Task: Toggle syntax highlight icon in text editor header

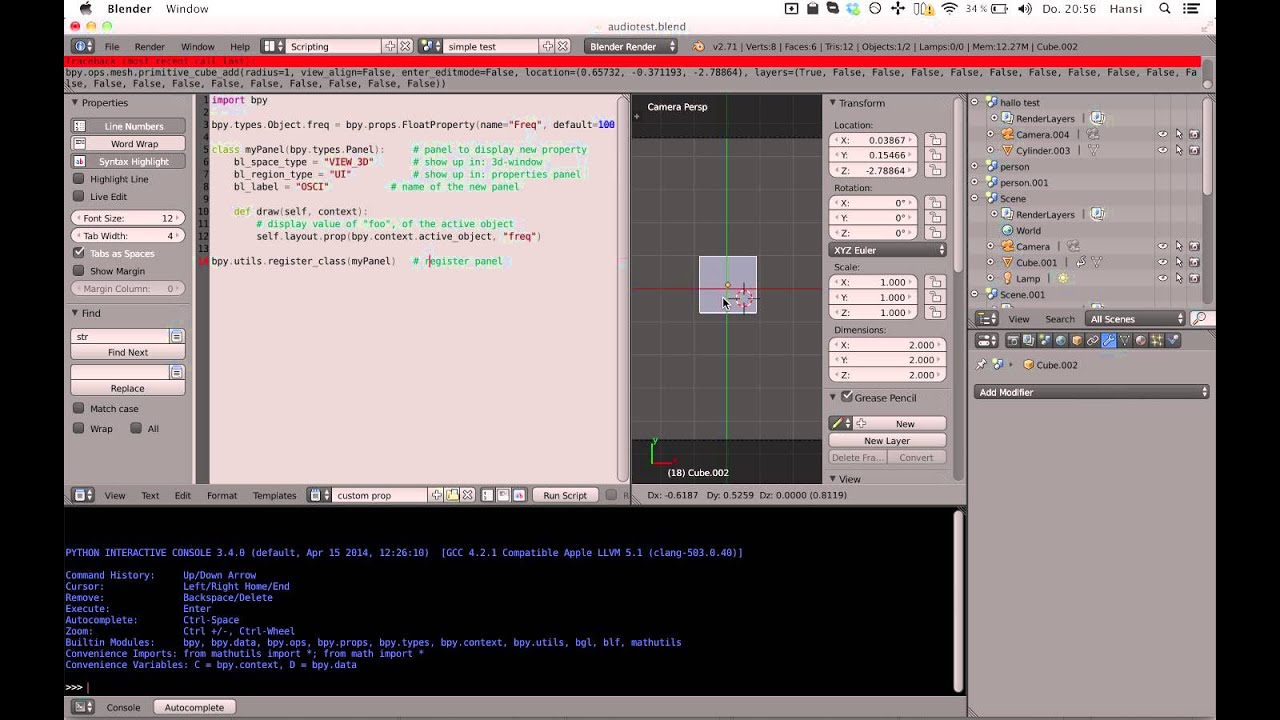Action: (x=520, y=495)
